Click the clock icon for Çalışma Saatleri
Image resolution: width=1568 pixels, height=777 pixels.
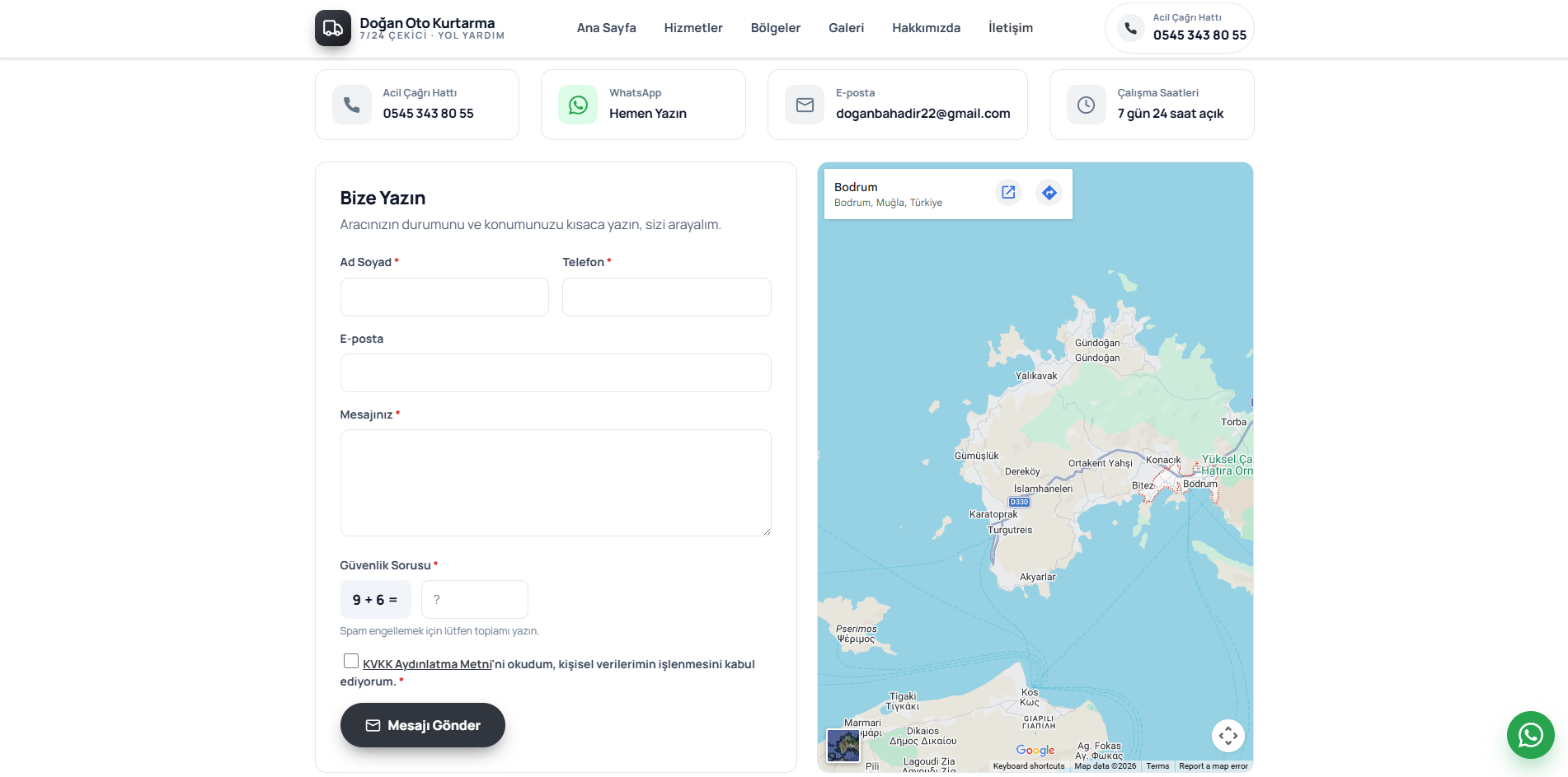pyautogui.click(x=1087, y=105)
